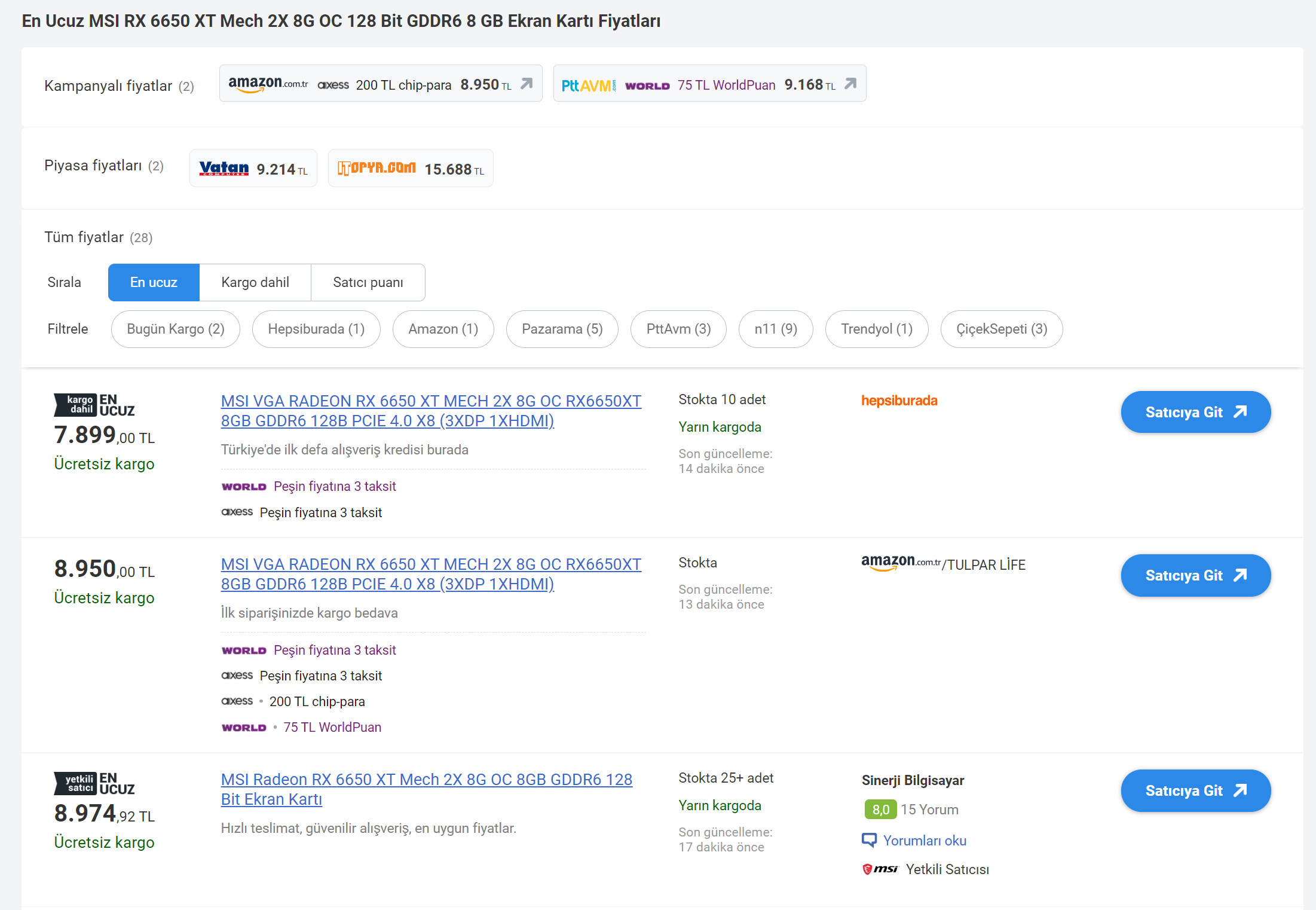This screenshot has width=1316, height=910.
Task: Click the Amazon campaign price arrow icon
Action: tap(527, 84)
